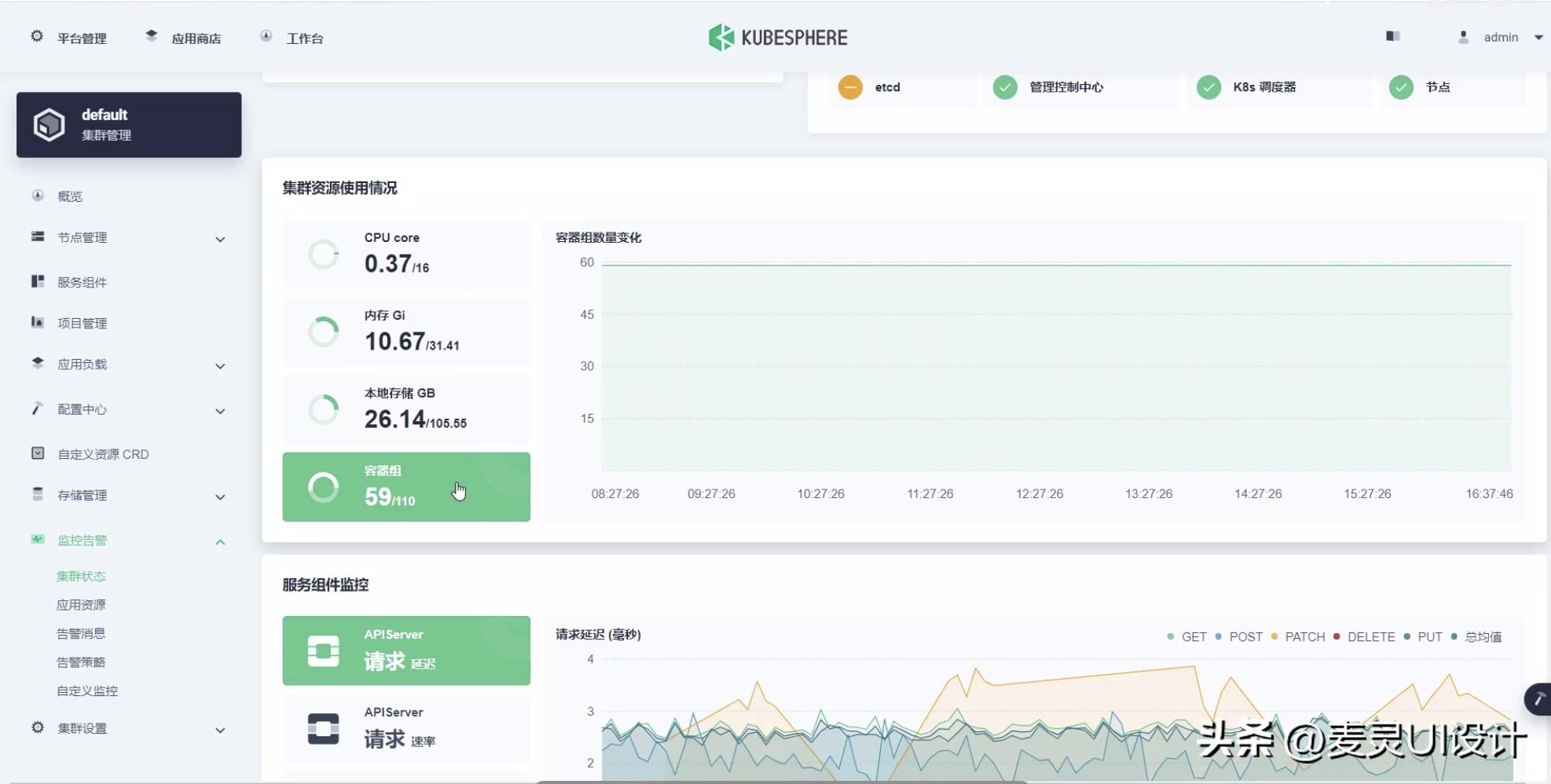Click the etcd warning status icon

tap(849, 87)
